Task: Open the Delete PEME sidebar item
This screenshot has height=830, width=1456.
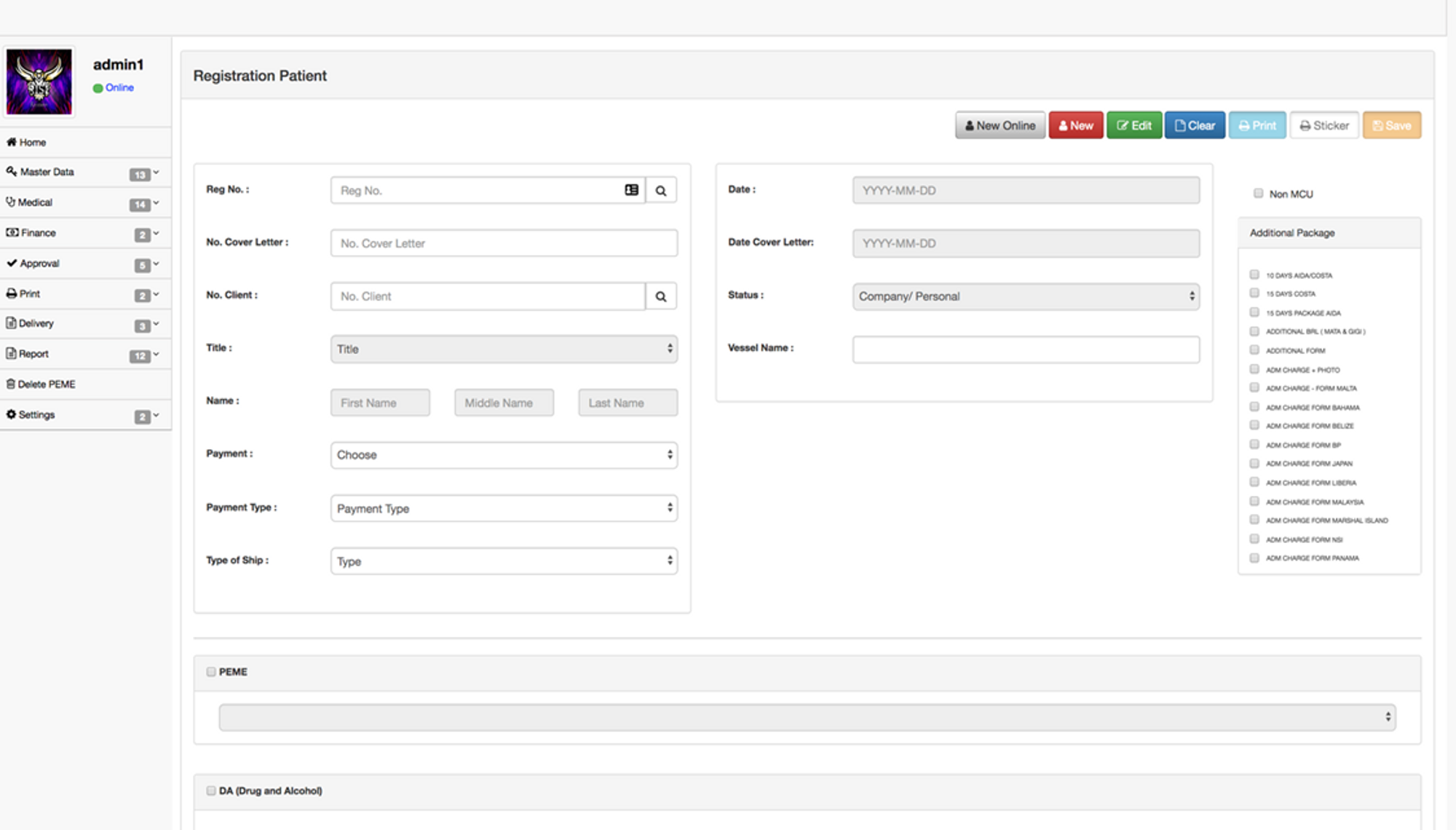Action: coord(46,384)
